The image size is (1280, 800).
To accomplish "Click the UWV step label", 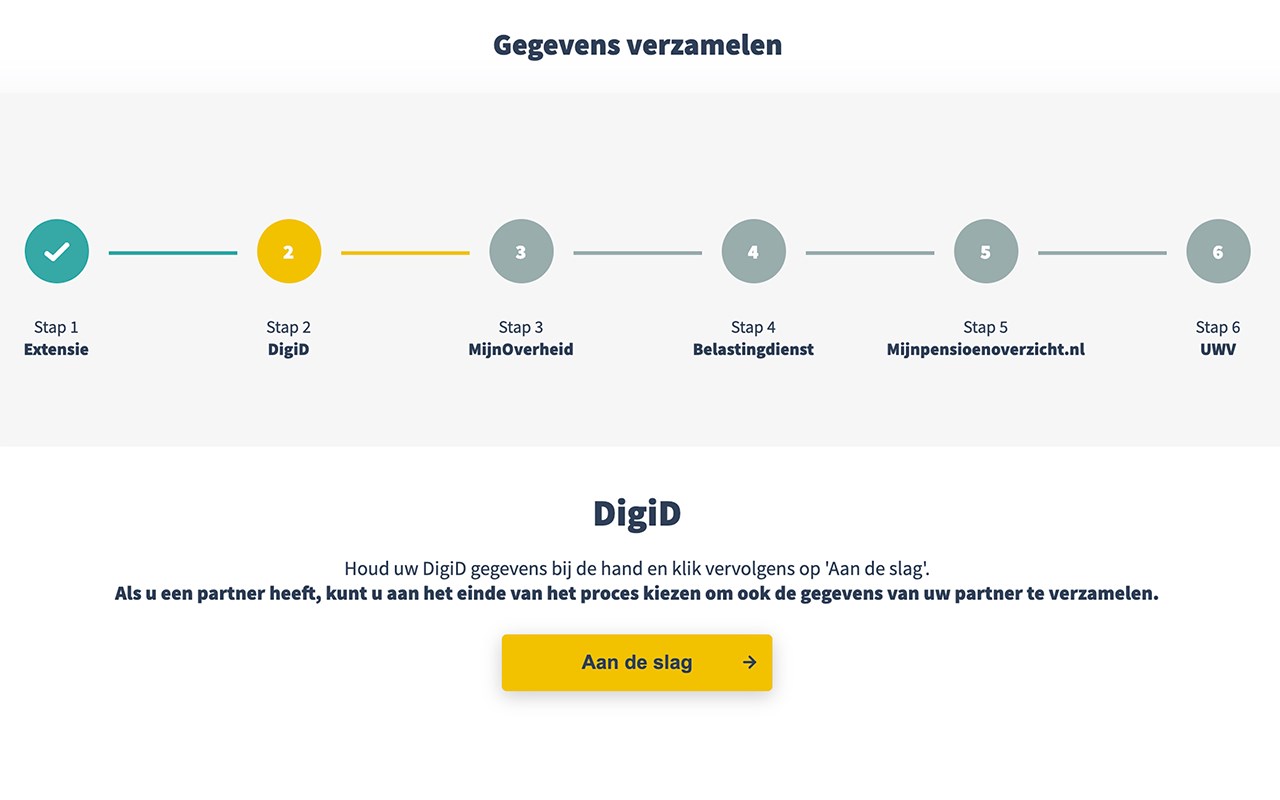I will tap(1217, 350).
